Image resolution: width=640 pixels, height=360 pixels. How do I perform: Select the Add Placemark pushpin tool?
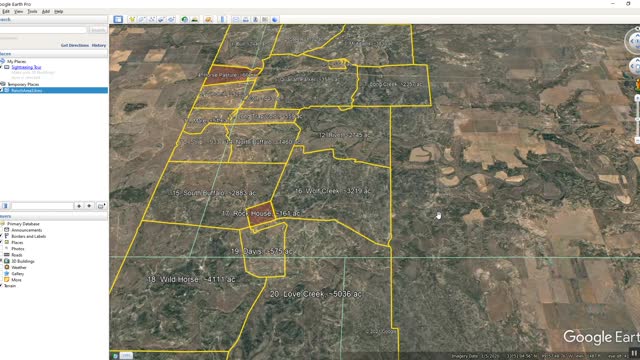[x=132, y=19]
